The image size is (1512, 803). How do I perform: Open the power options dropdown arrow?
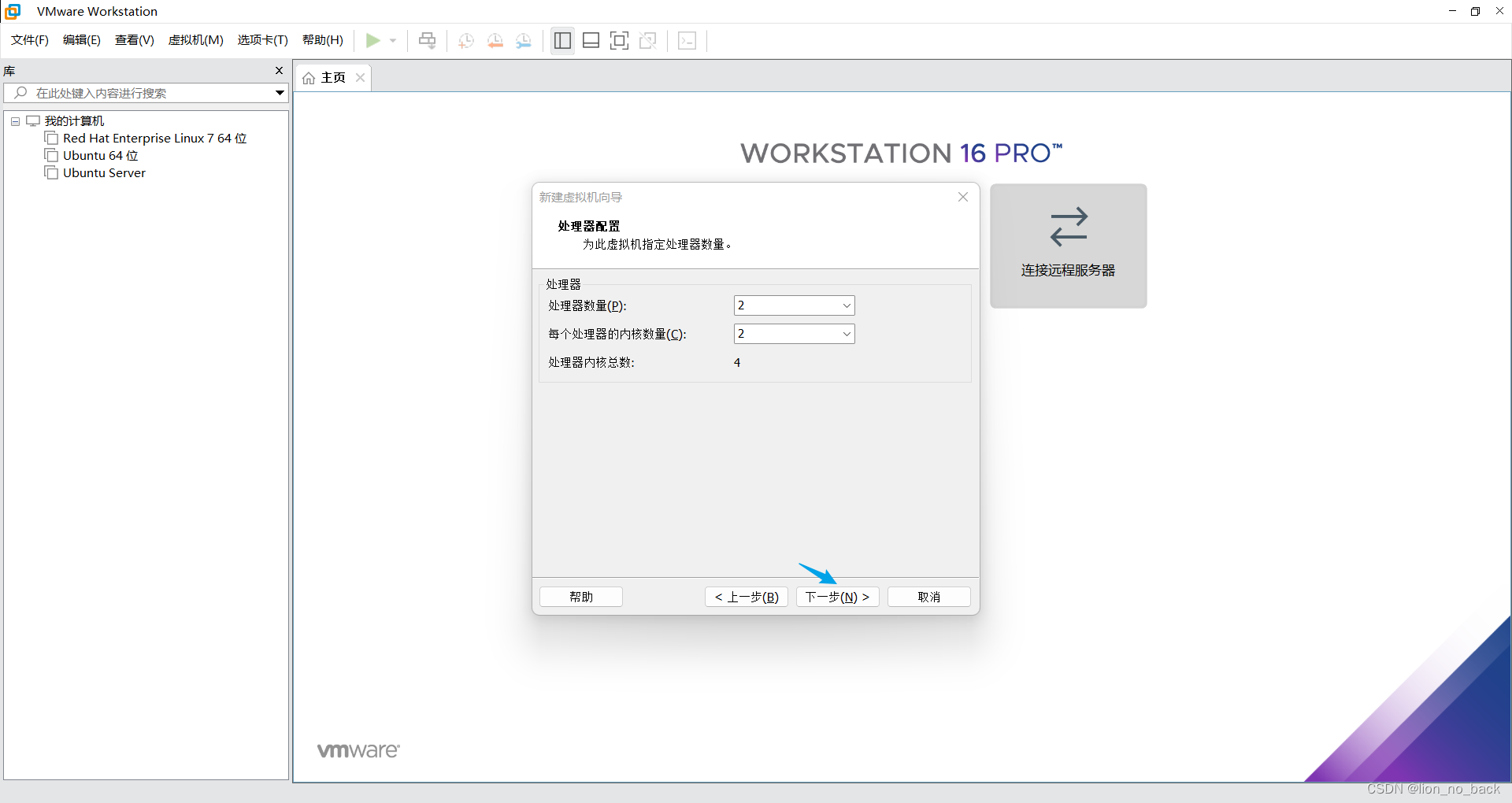393,40
